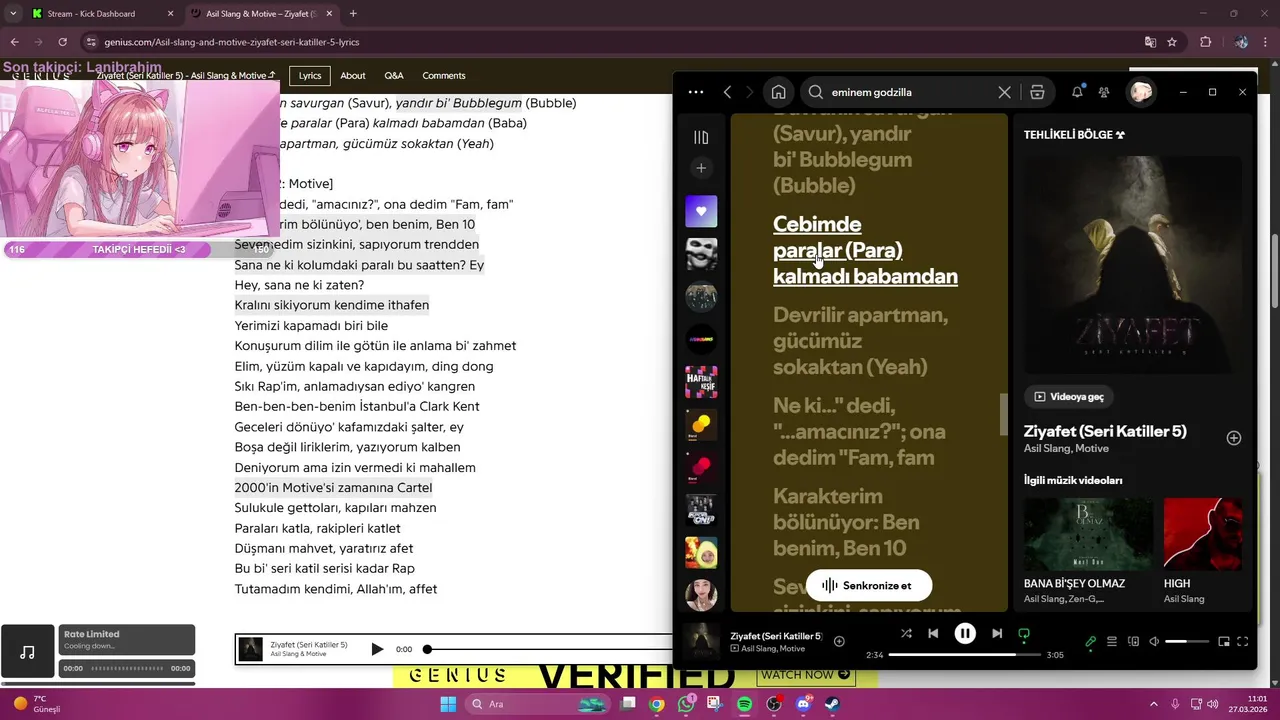Enter Spotify full screen mode
This screenshot has height=720, width=1280.
(x=1243, y=641)
